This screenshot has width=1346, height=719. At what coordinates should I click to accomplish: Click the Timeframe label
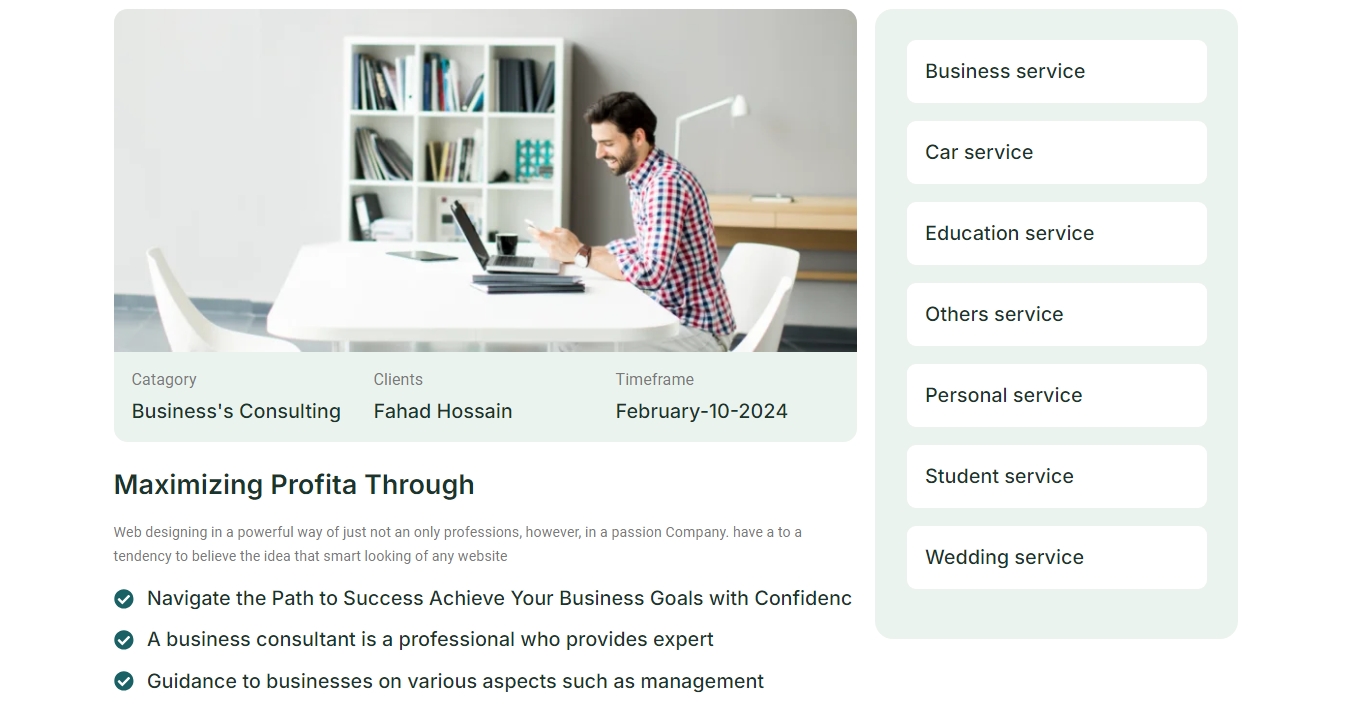(x=655, y=379)
